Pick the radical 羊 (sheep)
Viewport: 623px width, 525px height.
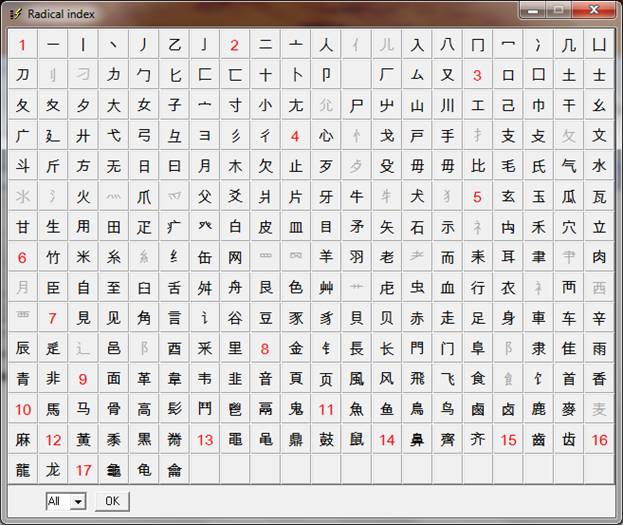point(326,257)
